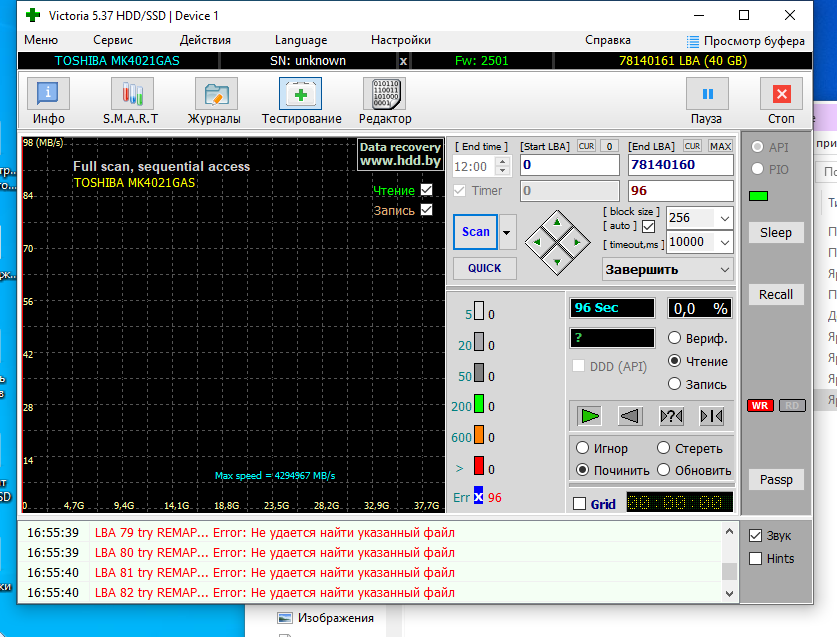This screenshot has height=637, width=837.
Task: Open the timeout 10000 dropdown
Action: point(724,242)
